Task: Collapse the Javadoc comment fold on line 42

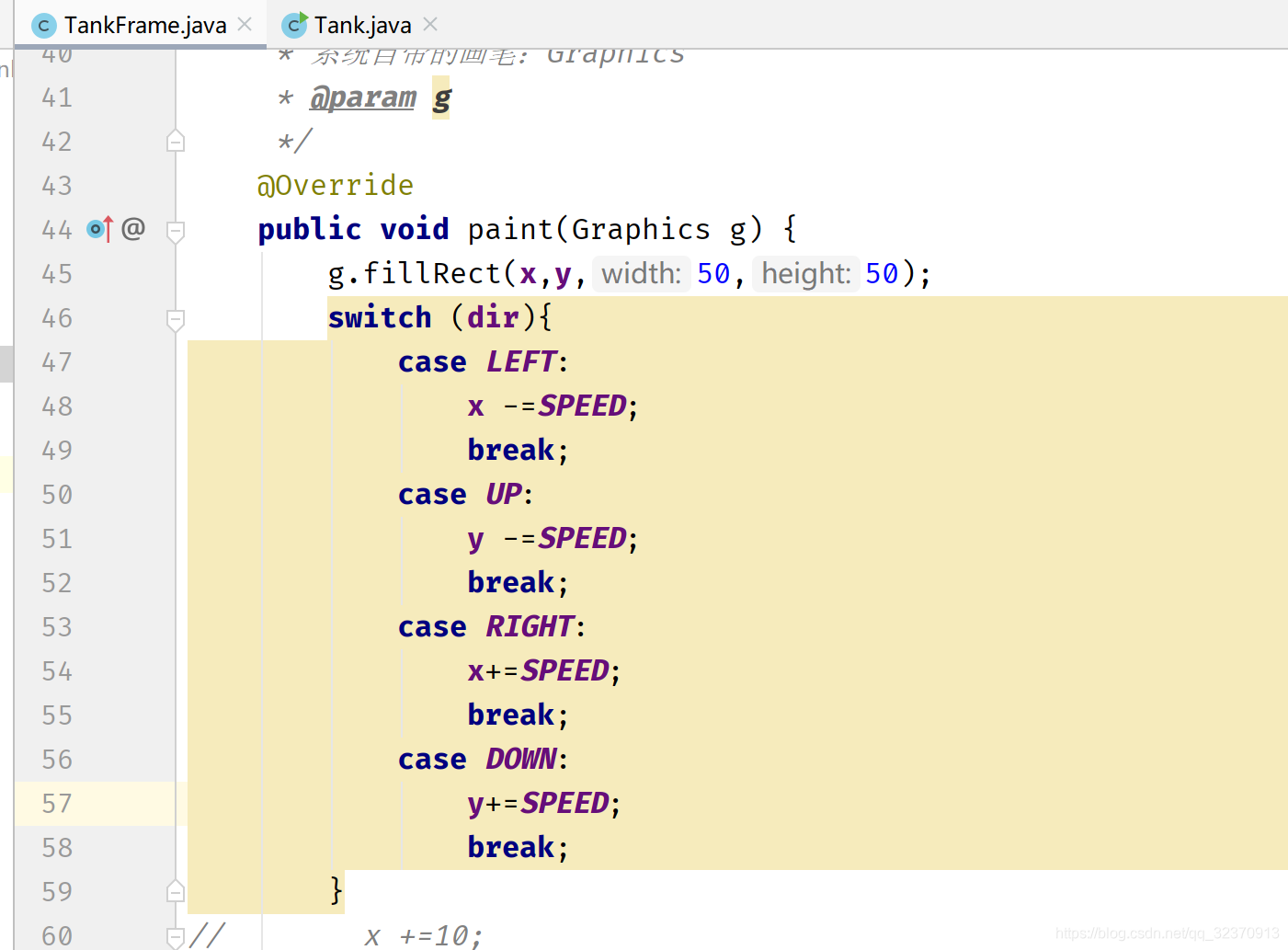Action: click(176, 142)
